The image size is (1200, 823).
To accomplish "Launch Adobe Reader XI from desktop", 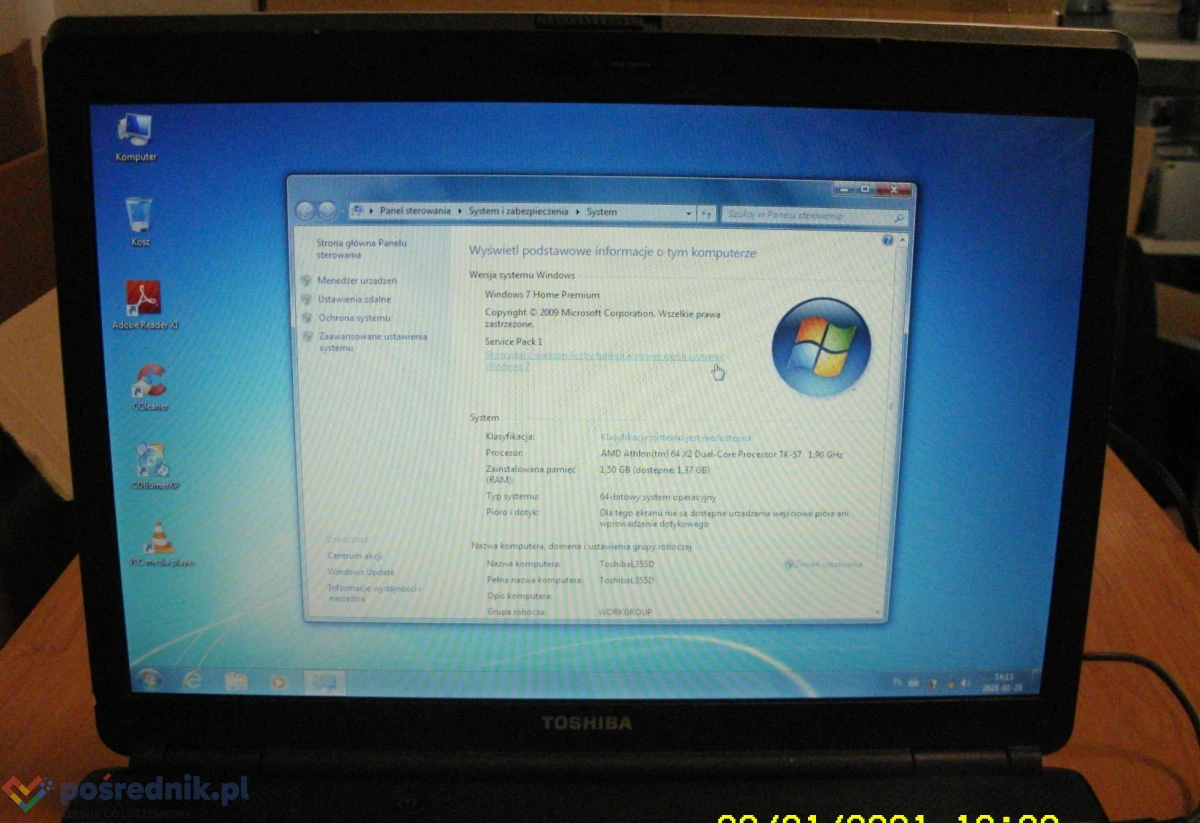I will pyautogui.click(x=144, y=299).
